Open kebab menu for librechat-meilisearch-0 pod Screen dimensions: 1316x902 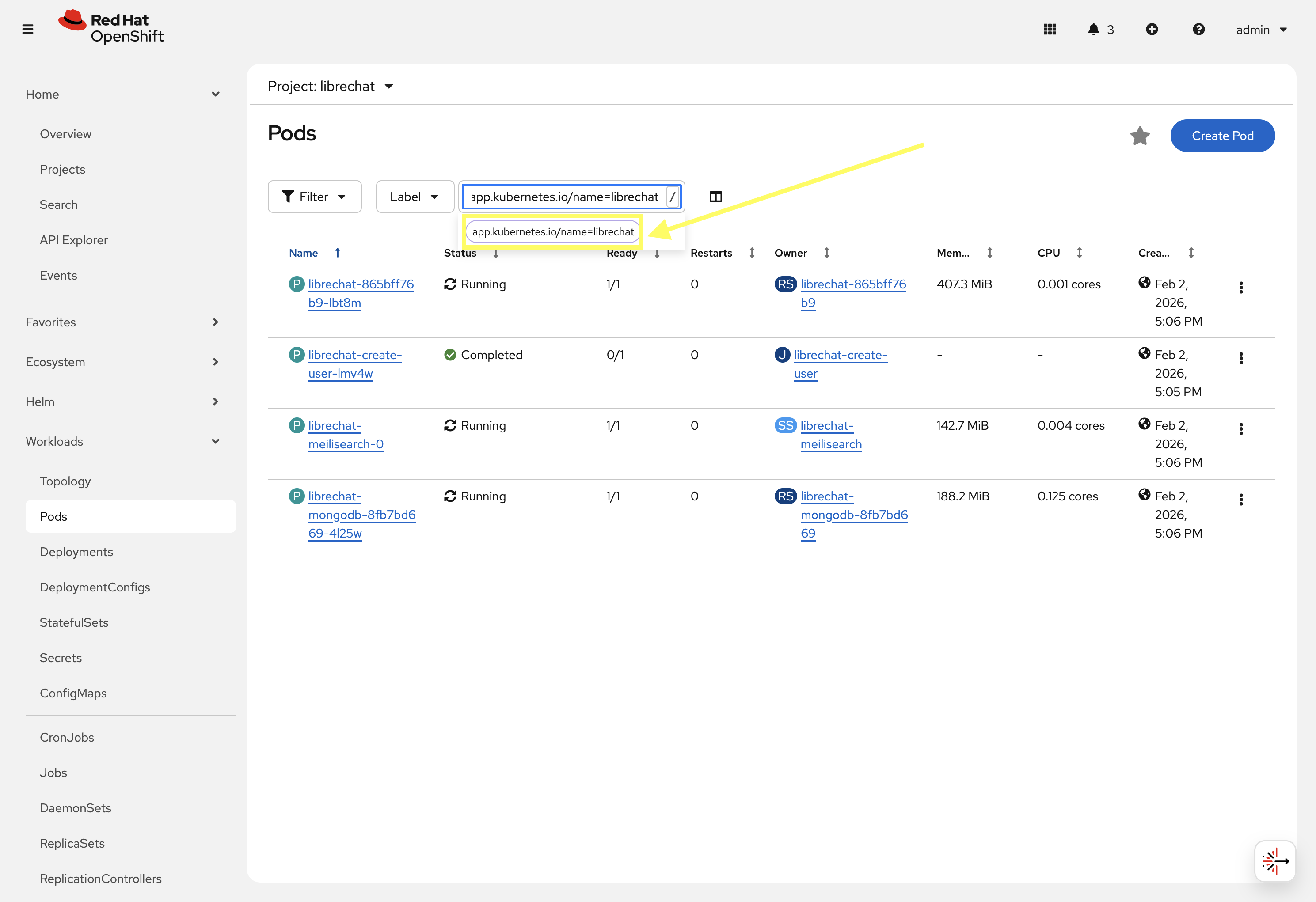[x=1241, y=429]
